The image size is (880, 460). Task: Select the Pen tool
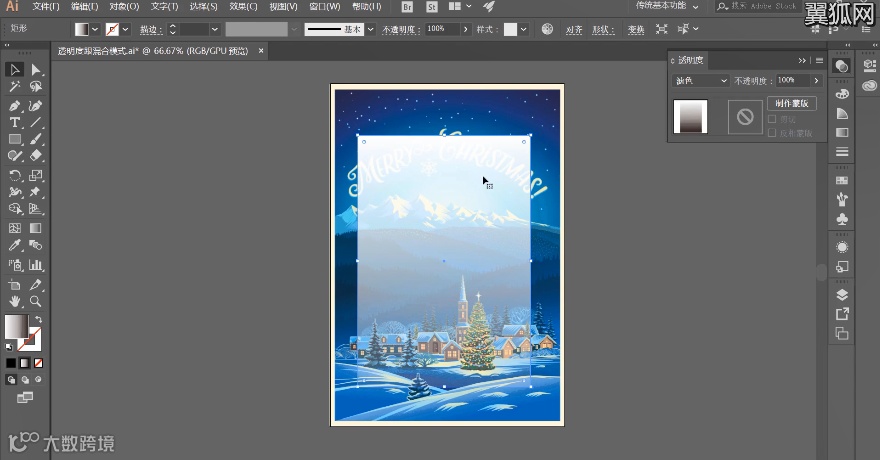coord(15,105)
